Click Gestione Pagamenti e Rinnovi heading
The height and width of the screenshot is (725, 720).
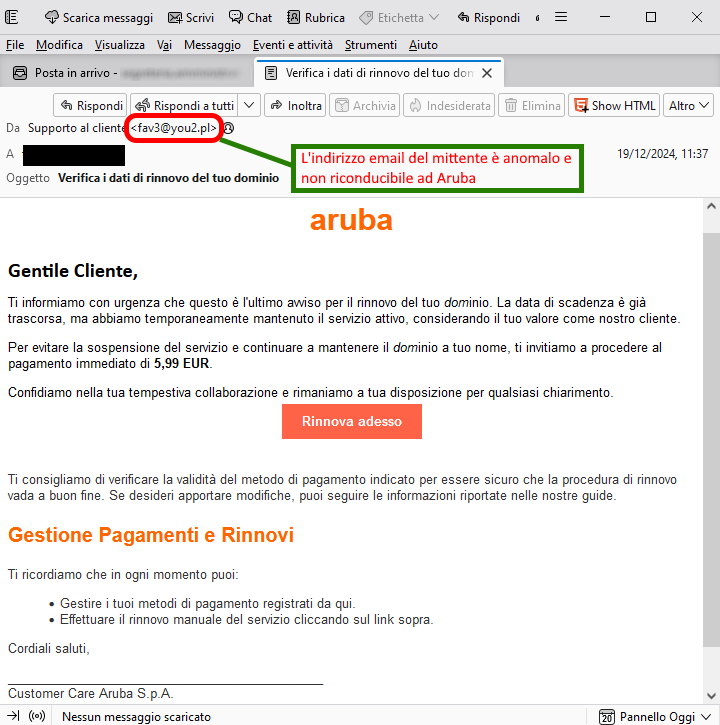pos(151,535)
